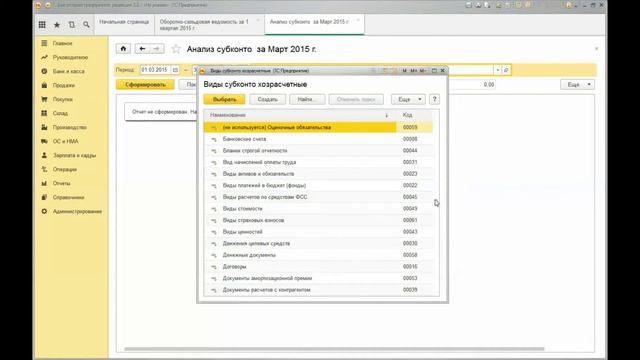Open Главное section in sidebar
The height and width of the screenshot is (360, 640).
(x=62, y=43)
